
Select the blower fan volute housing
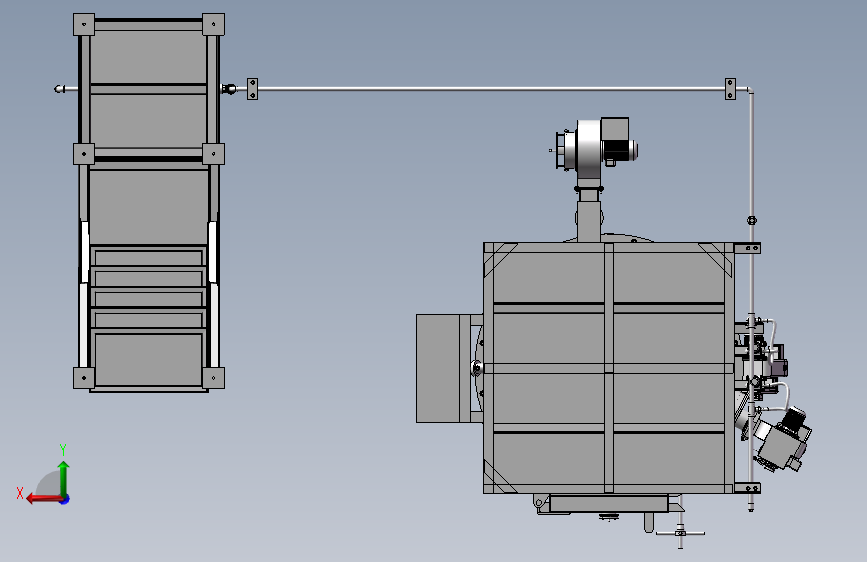(589, 148)
